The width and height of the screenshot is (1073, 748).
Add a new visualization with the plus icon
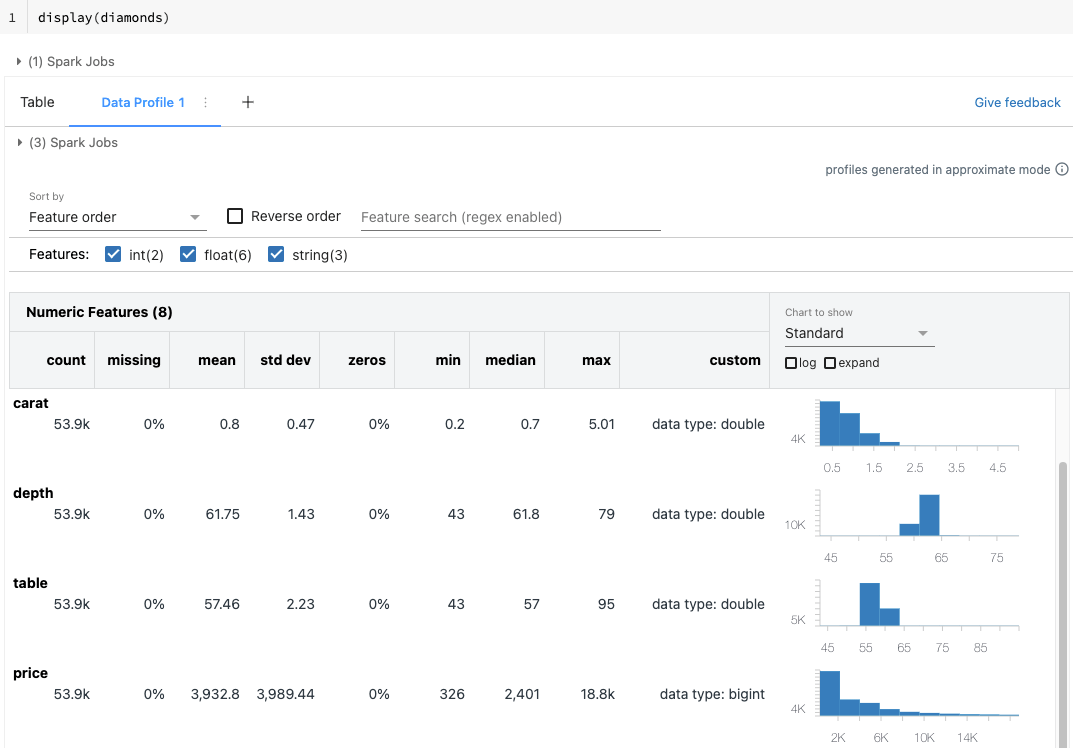point(247,102)
